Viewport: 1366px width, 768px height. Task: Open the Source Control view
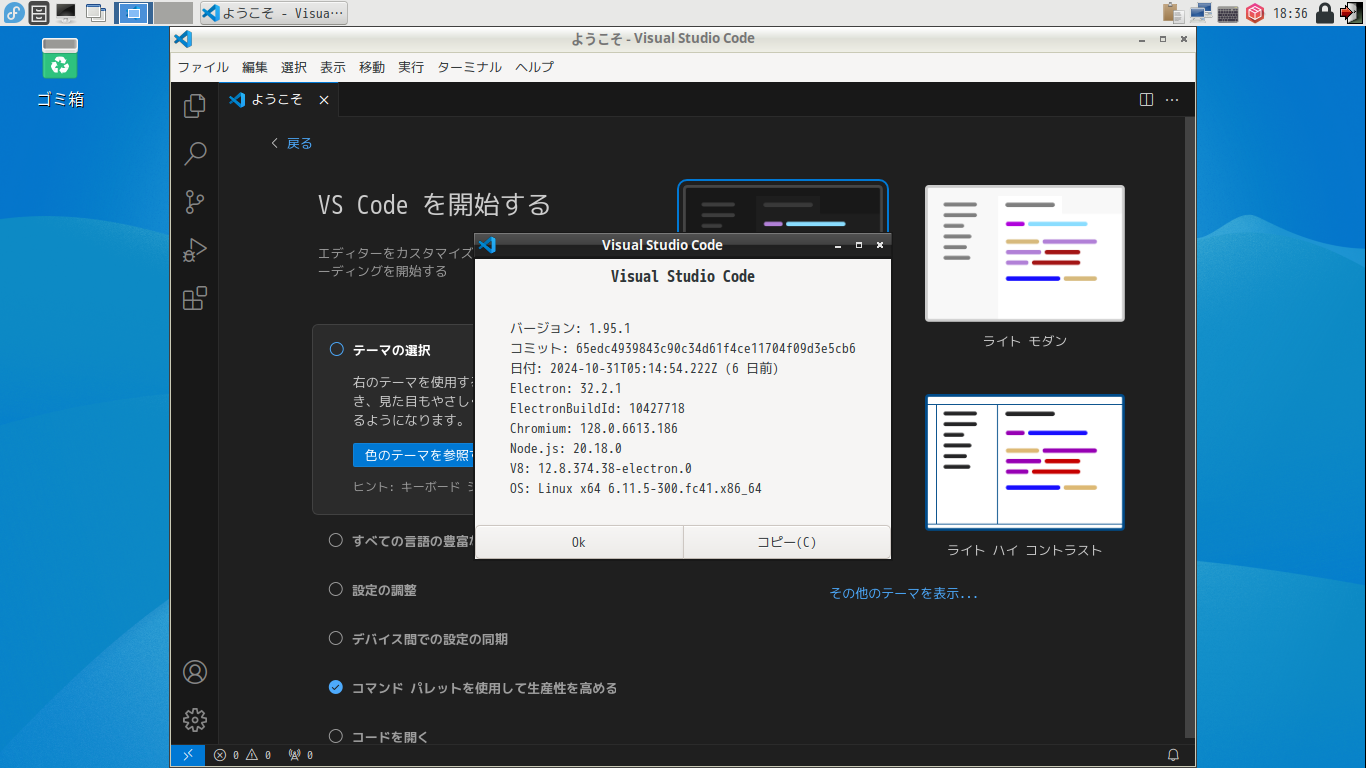(x=195, y=202)
